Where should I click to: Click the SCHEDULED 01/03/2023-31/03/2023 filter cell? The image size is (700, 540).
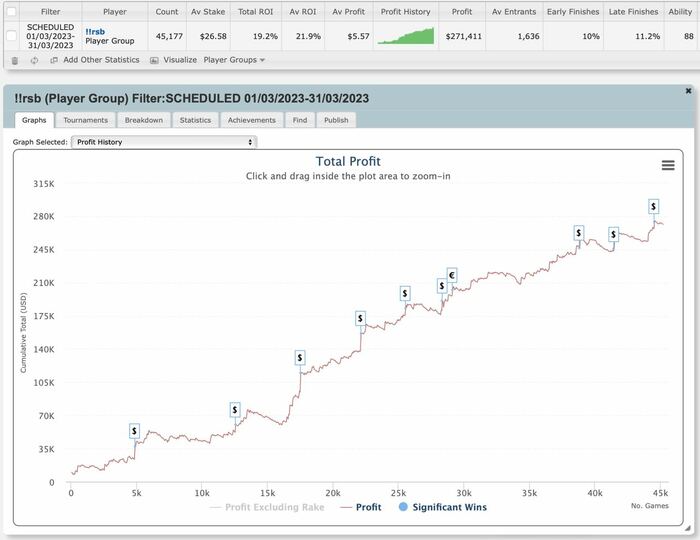click(50, 36)
